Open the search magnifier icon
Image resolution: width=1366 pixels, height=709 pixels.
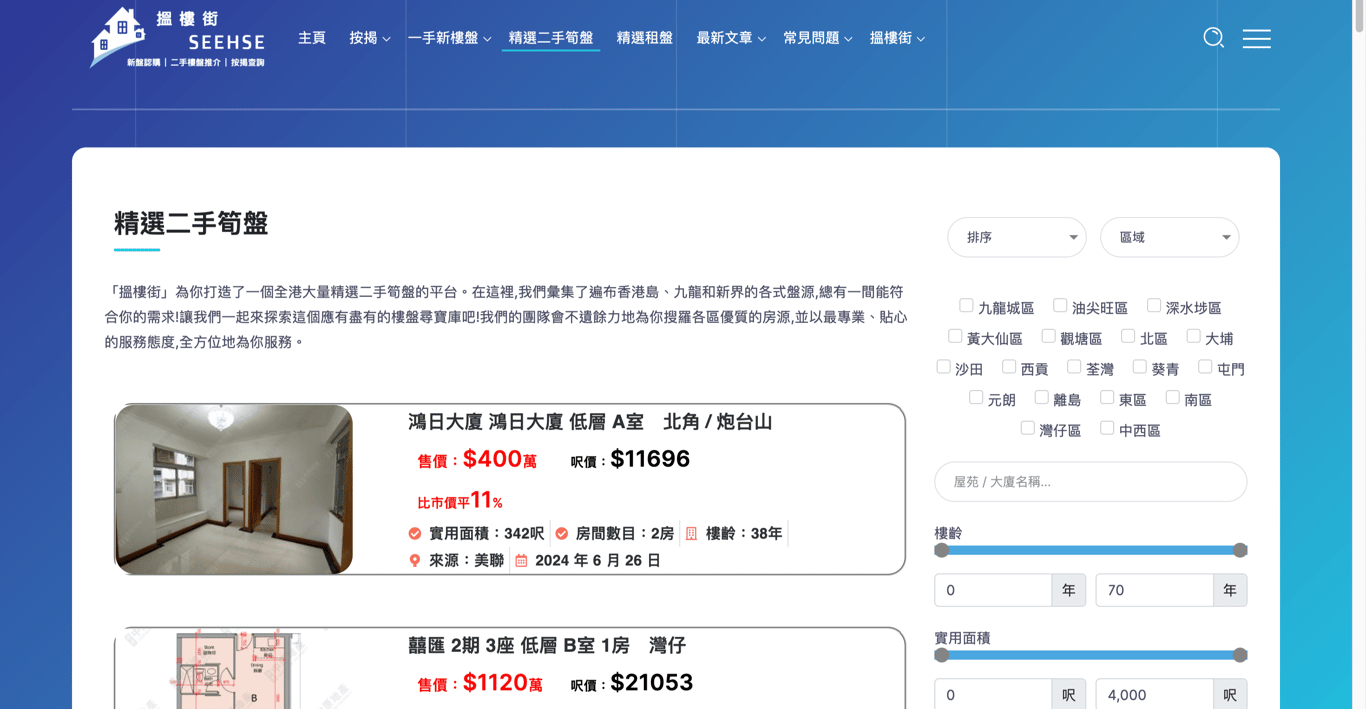pyautogui.click(x=1213, y=38)
